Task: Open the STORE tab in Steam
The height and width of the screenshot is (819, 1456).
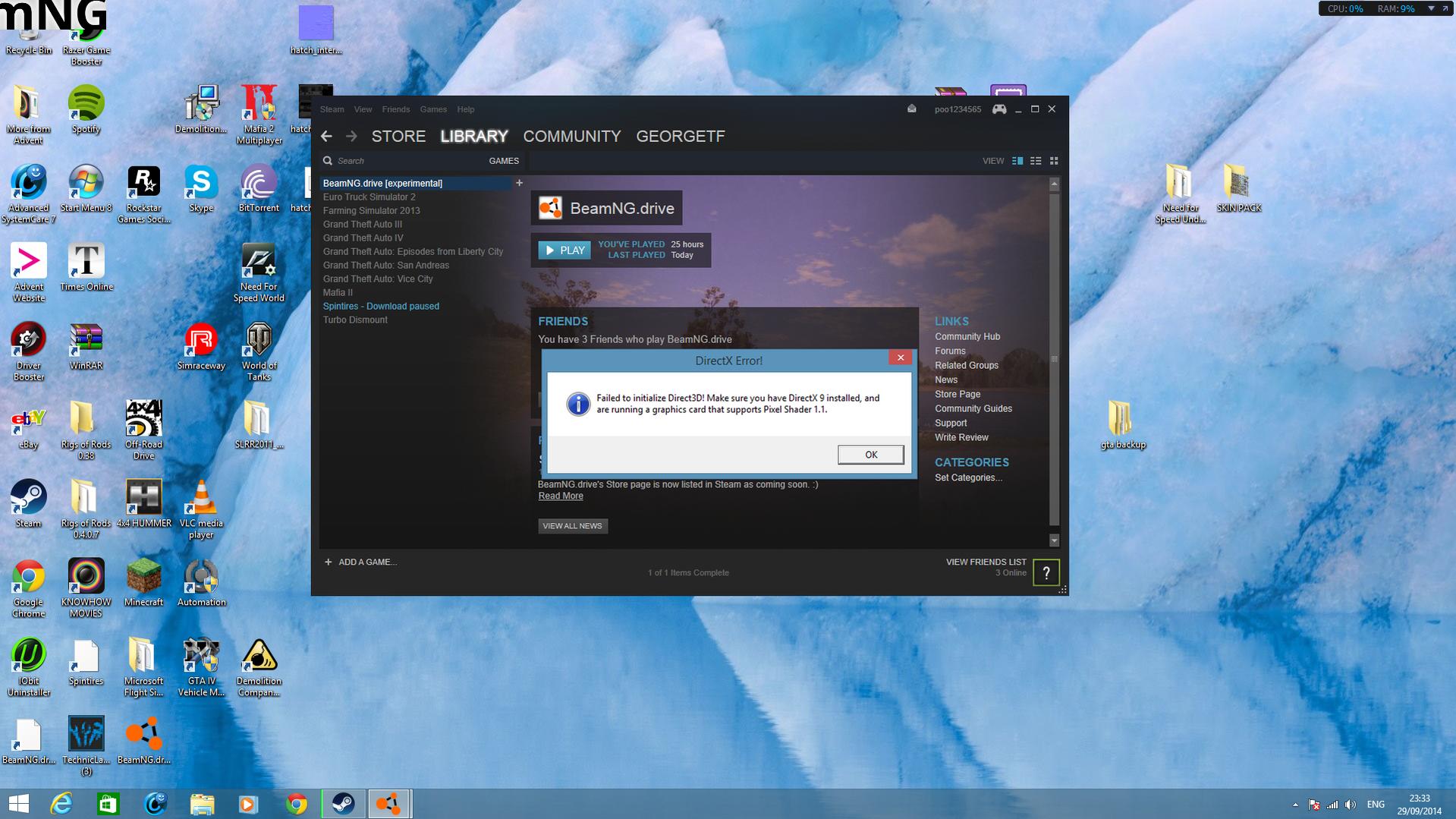Action: coord(398,137)
